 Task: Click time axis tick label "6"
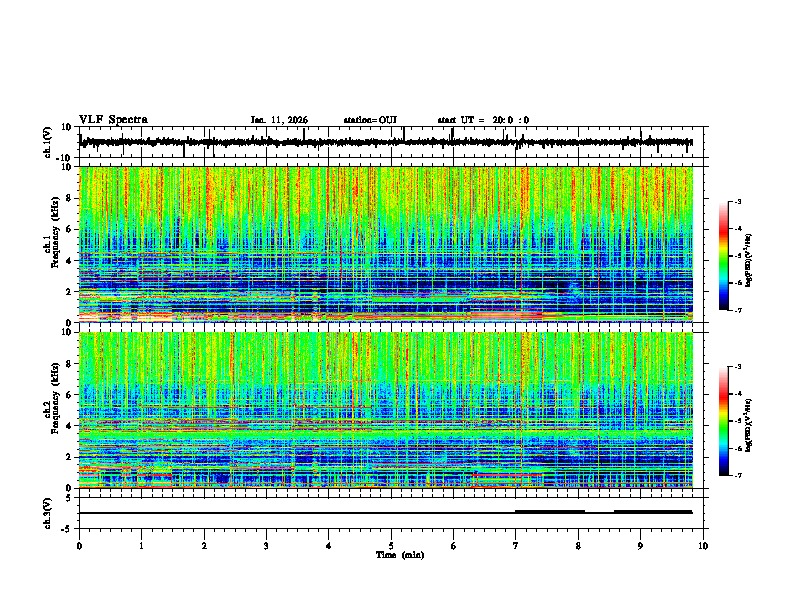click(453, 546)
